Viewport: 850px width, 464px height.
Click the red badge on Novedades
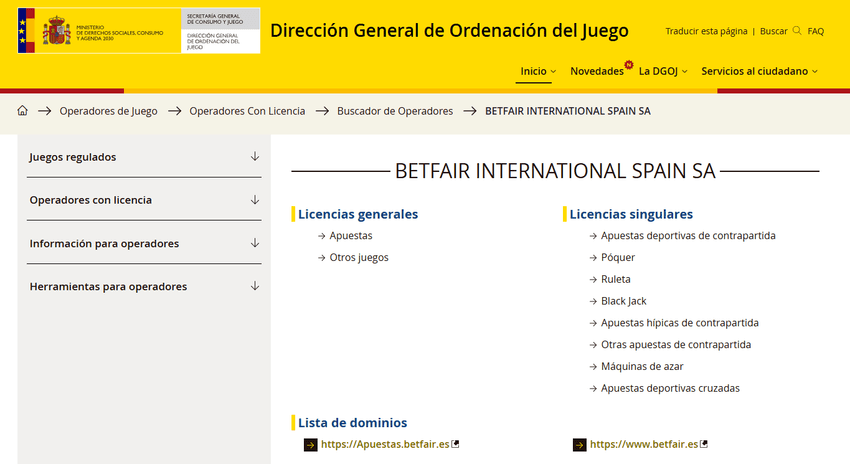point(629,65)
